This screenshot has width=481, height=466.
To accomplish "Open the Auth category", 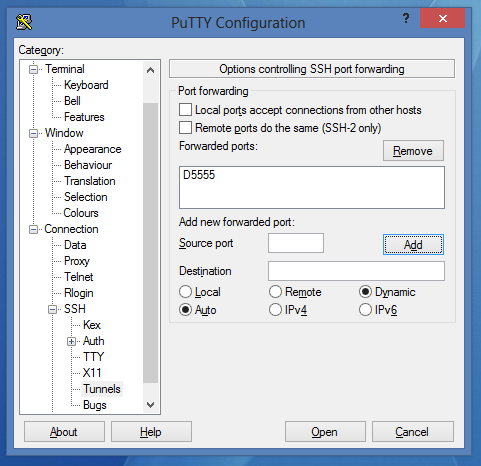I will [94, 341].
